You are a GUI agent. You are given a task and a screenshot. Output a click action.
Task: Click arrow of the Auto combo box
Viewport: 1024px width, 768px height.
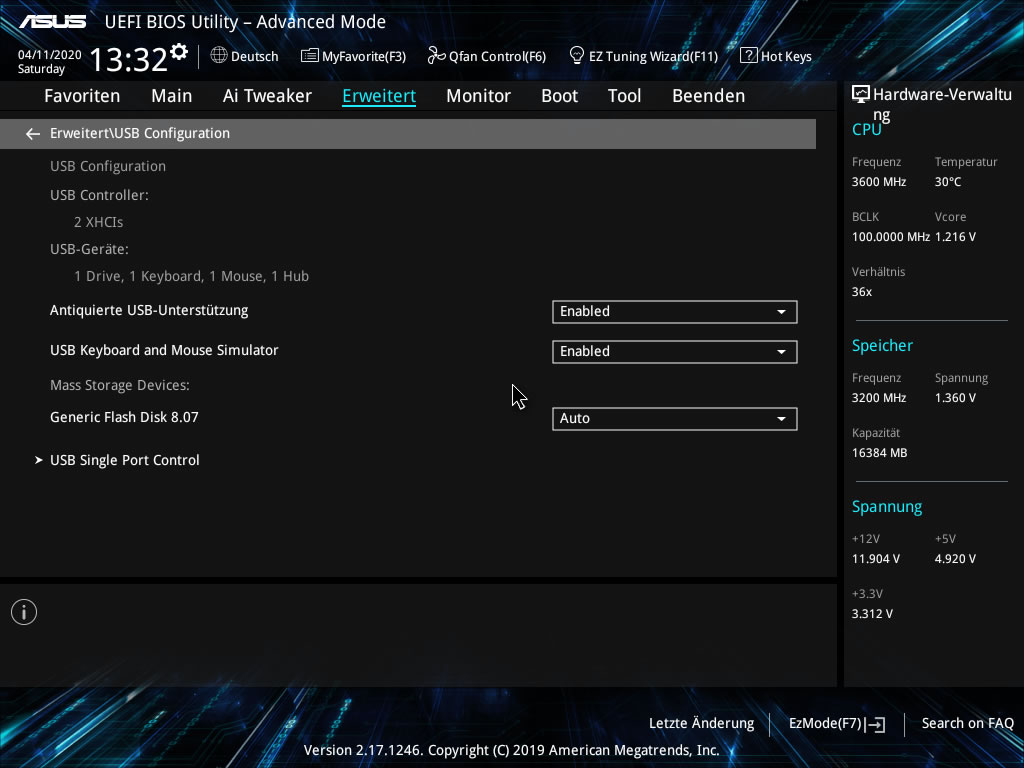pos(781,419)
